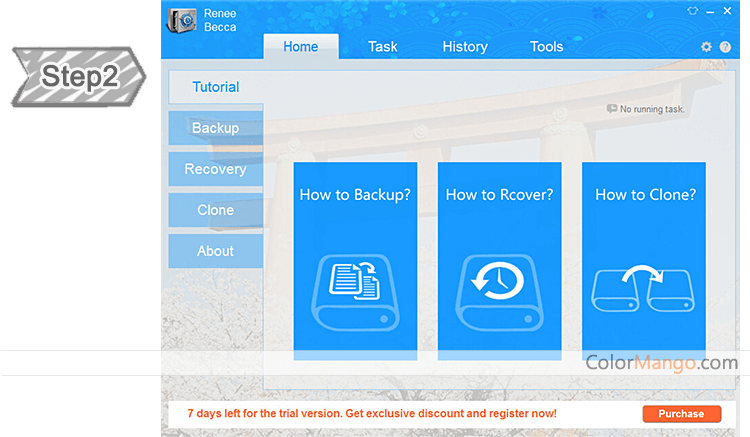Open the Clone sidebar section
The width and height of the screenshot is (750, 437).
tap(215, 210)
